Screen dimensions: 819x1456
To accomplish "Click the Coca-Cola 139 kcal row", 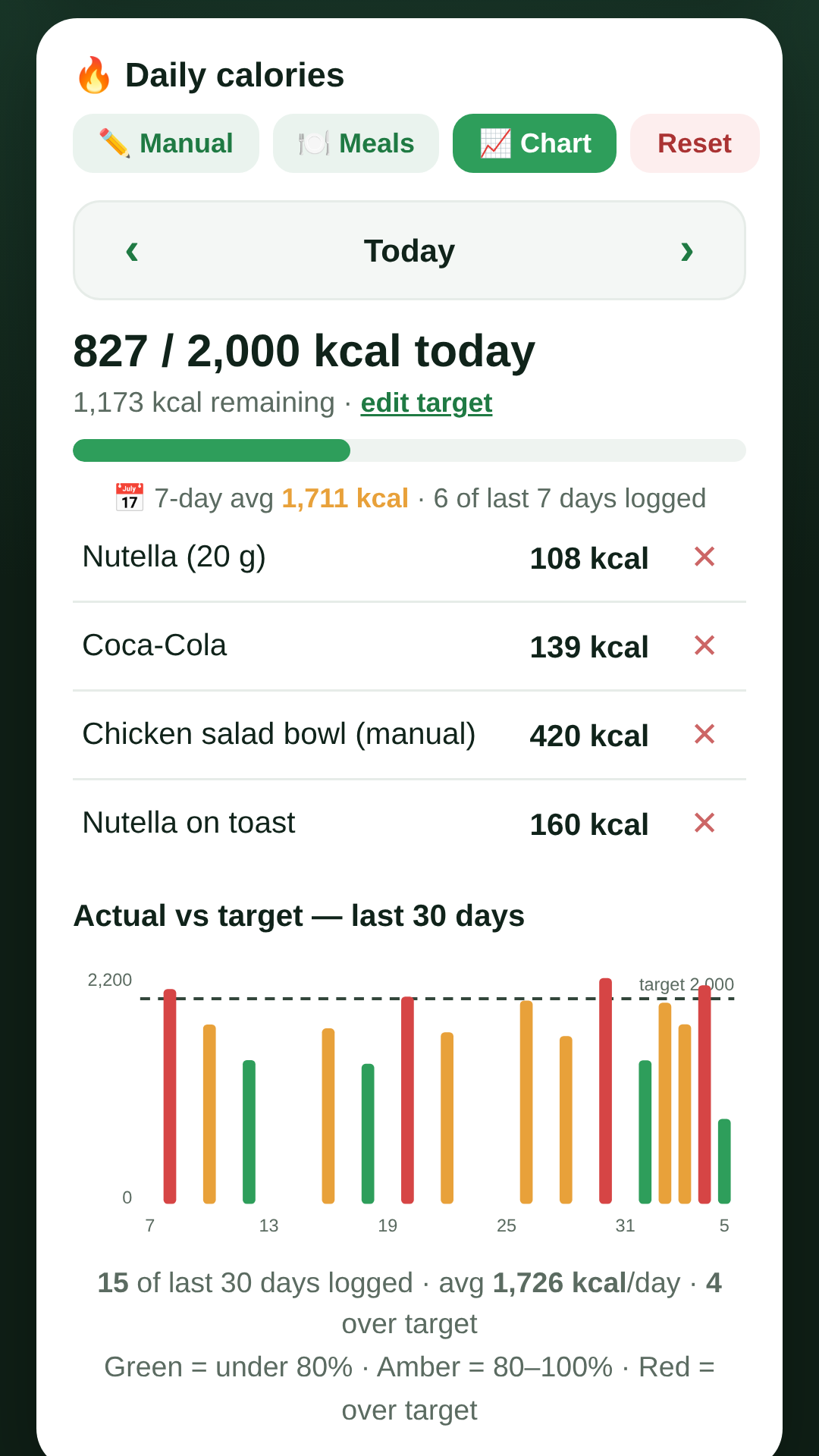I will point(409,646).
